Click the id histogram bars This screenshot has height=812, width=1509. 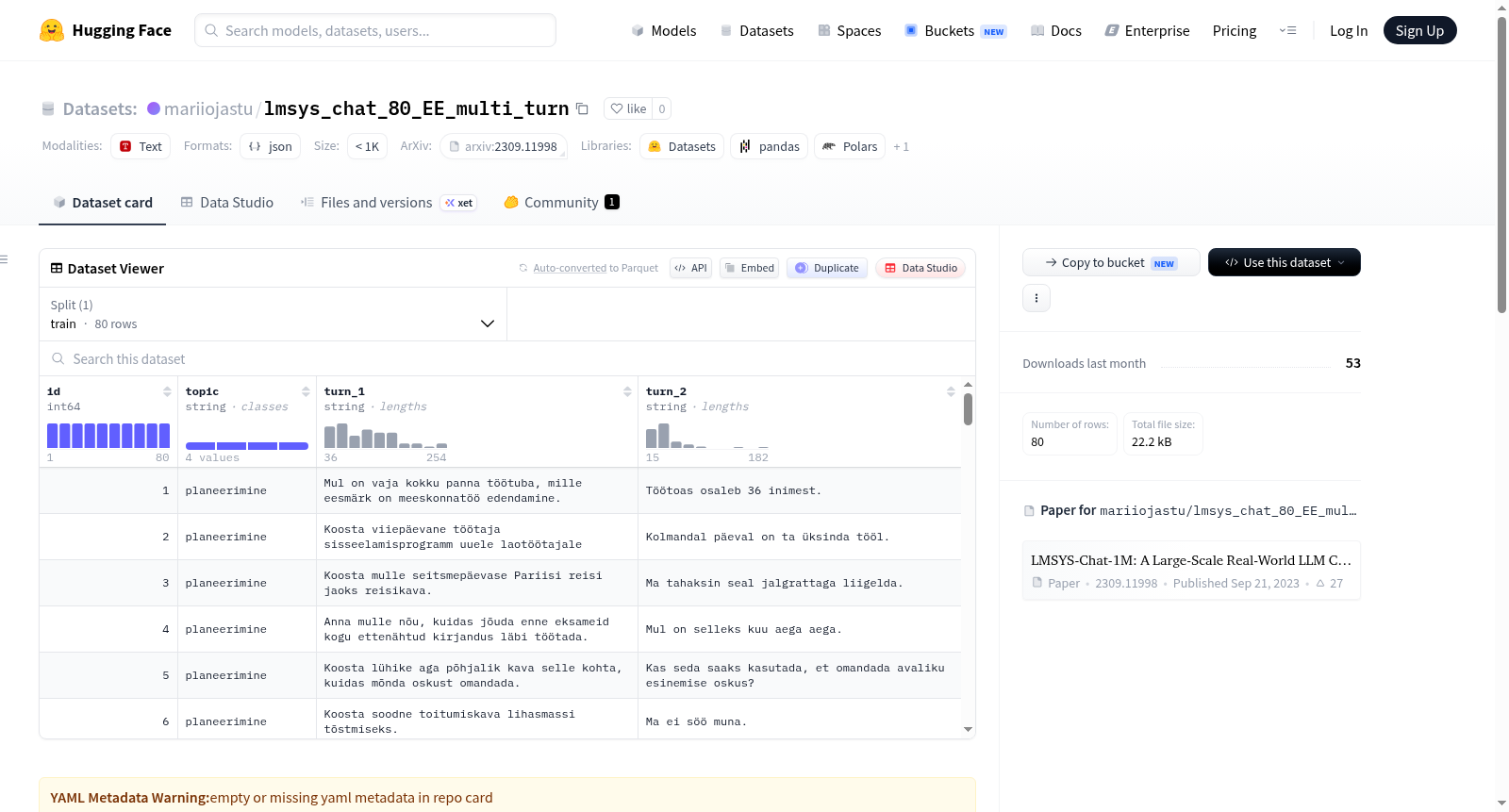point(108,436)
